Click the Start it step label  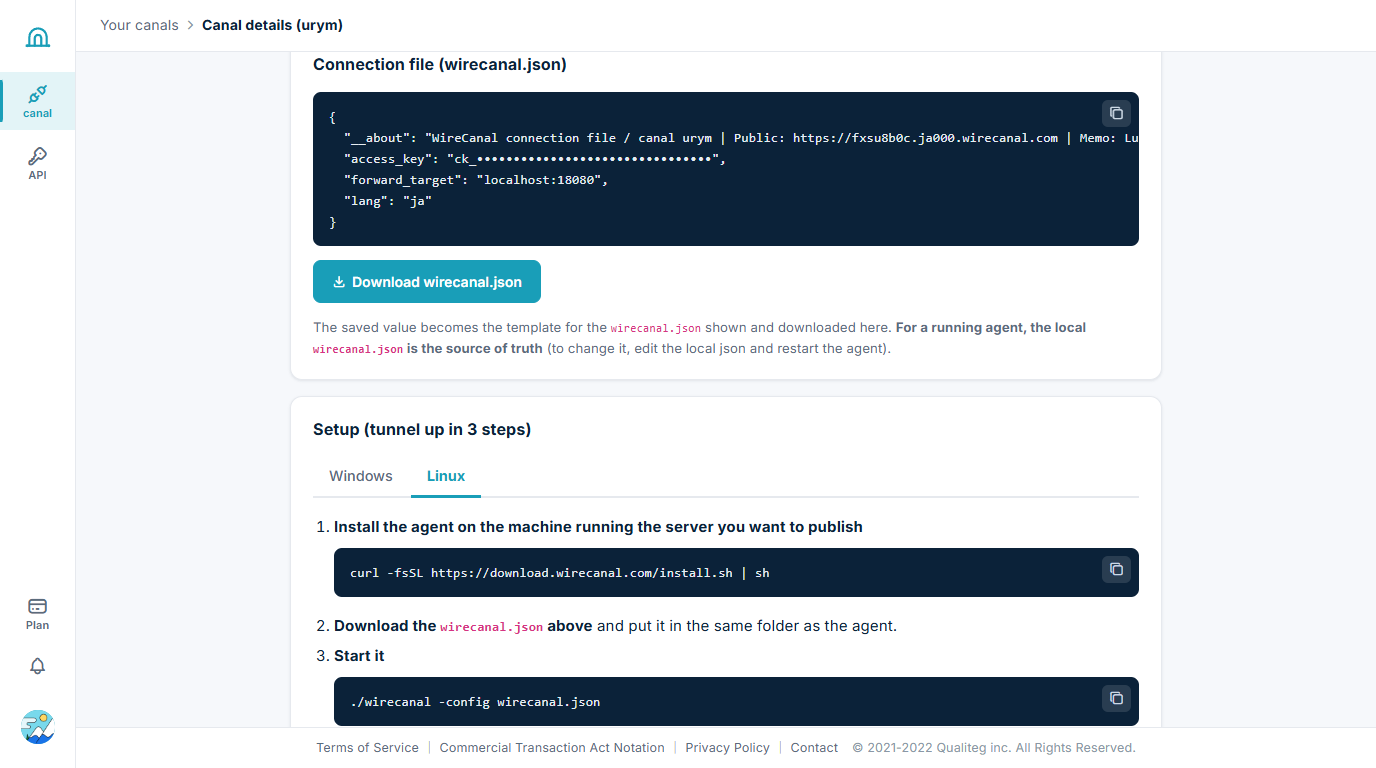click(359, 656)
